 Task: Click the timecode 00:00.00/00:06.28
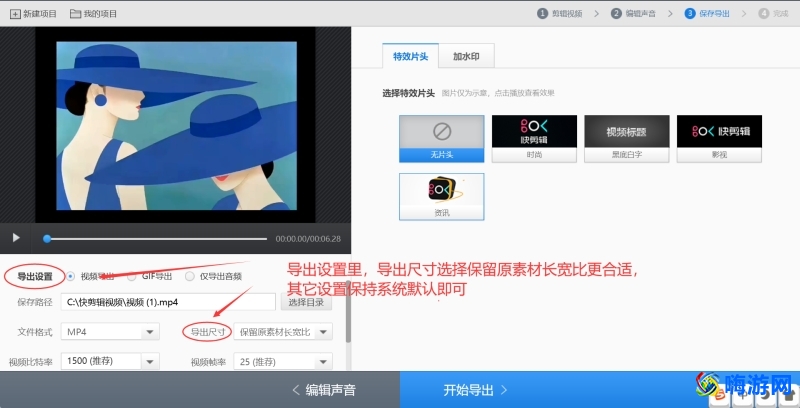308,239
